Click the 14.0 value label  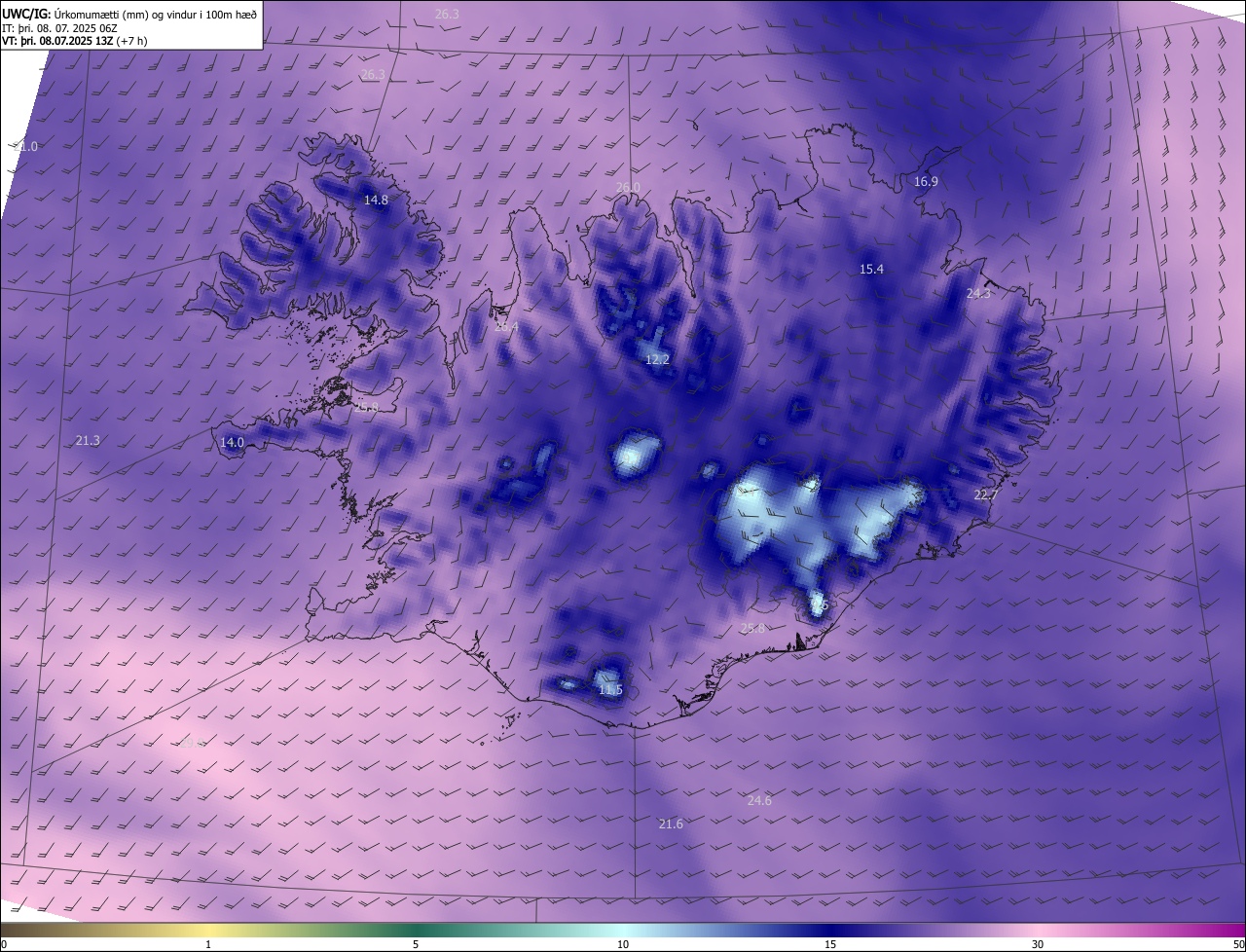coord(232,442)
